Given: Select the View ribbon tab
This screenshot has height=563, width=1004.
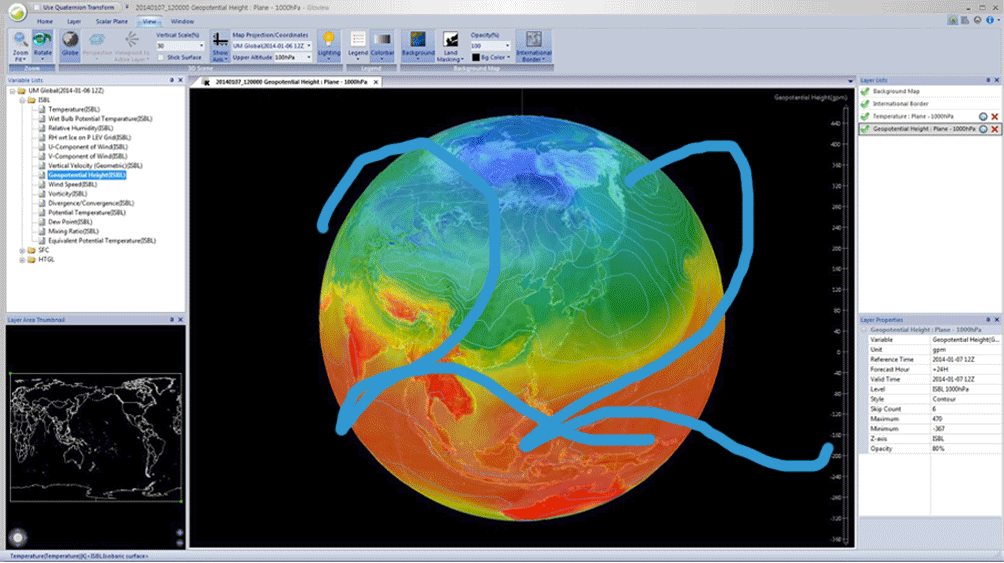Looking at the screenshot, I should [149, 21].
